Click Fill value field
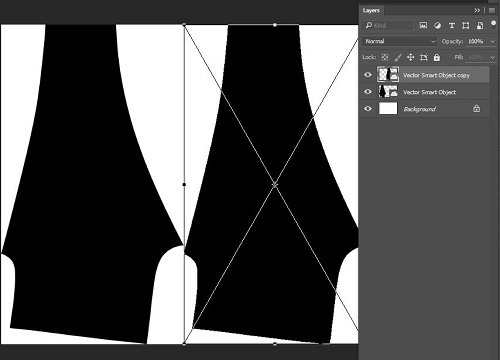This screenshot has width=500, height=360. point(476,57)
